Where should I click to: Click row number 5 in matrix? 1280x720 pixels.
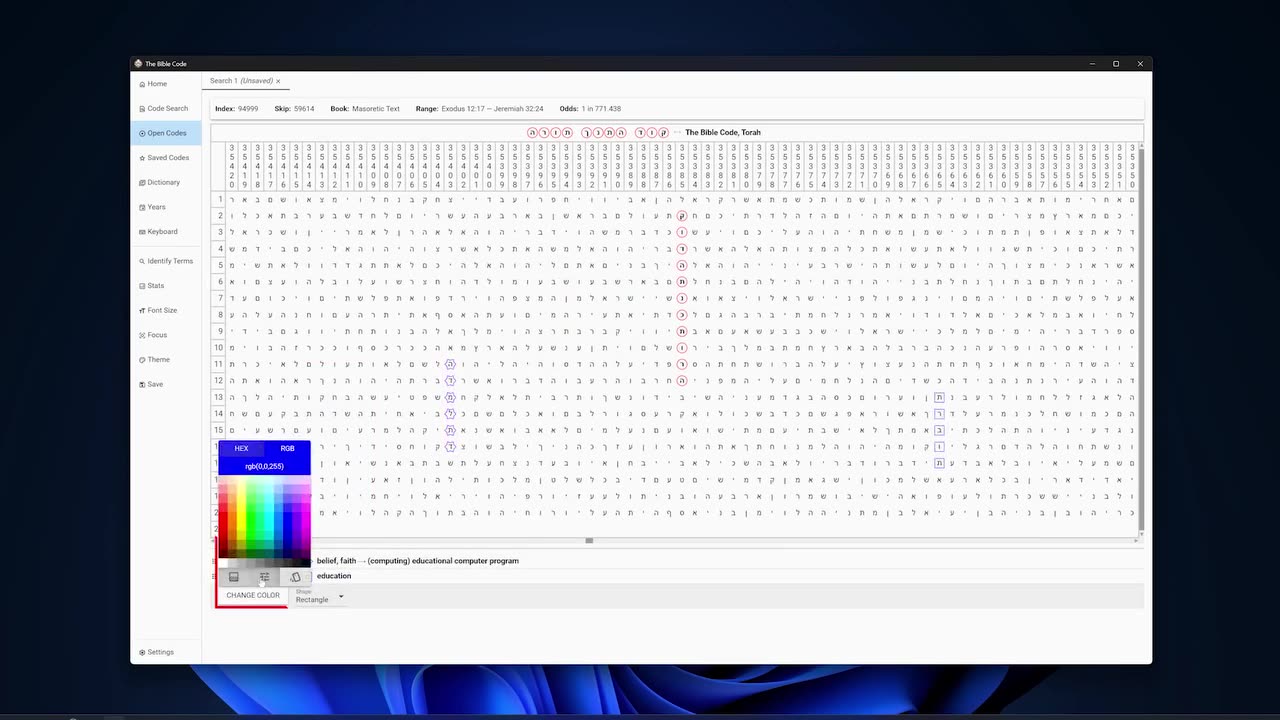coord(220,265)
